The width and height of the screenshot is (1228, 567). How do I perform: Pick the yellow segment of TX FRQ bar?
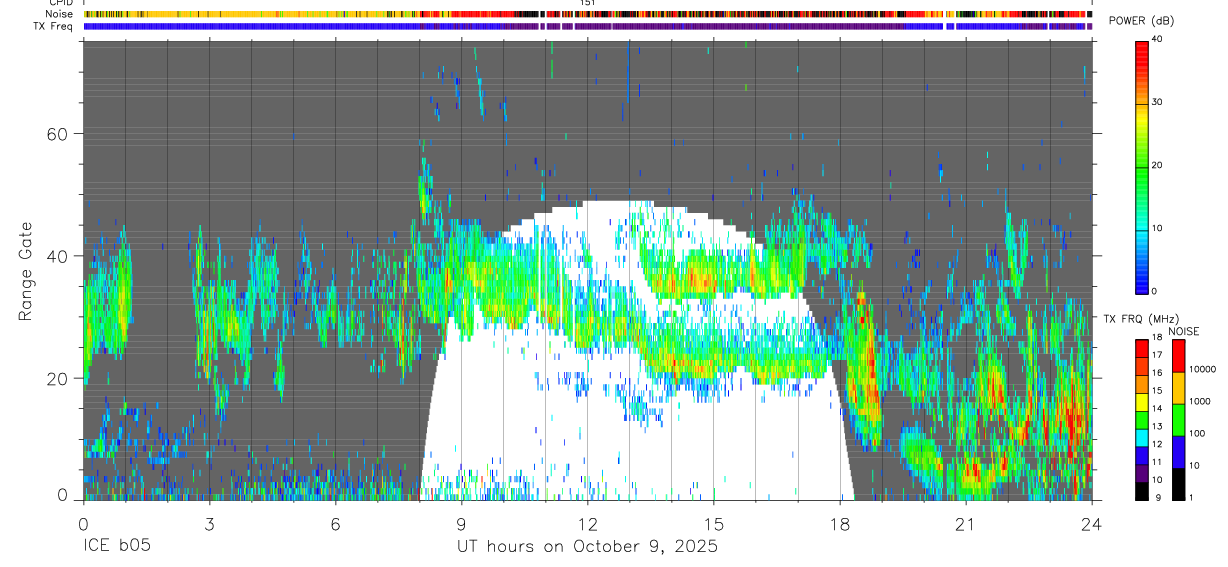1141,402
